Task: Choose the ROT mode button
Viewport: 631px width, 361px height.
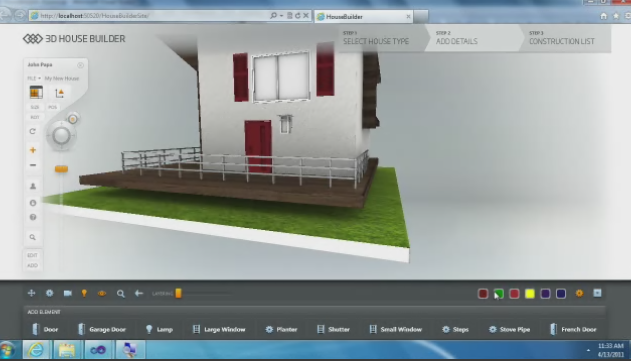Action: pyautogui.click(x=35, y=117)
